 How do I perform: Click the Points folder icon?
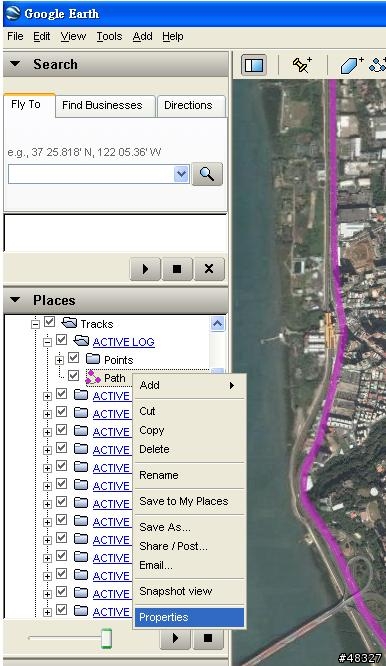(x=93, y=359)
